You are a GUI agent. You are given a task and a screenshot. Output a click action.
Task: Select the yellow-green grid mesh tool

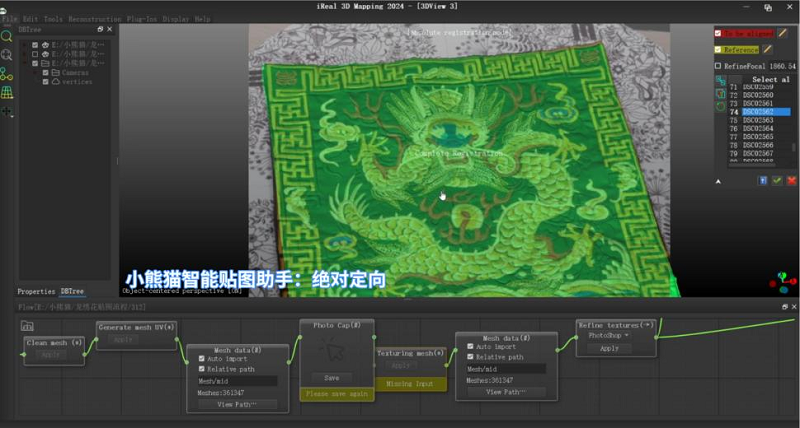[x=7, y=93]
